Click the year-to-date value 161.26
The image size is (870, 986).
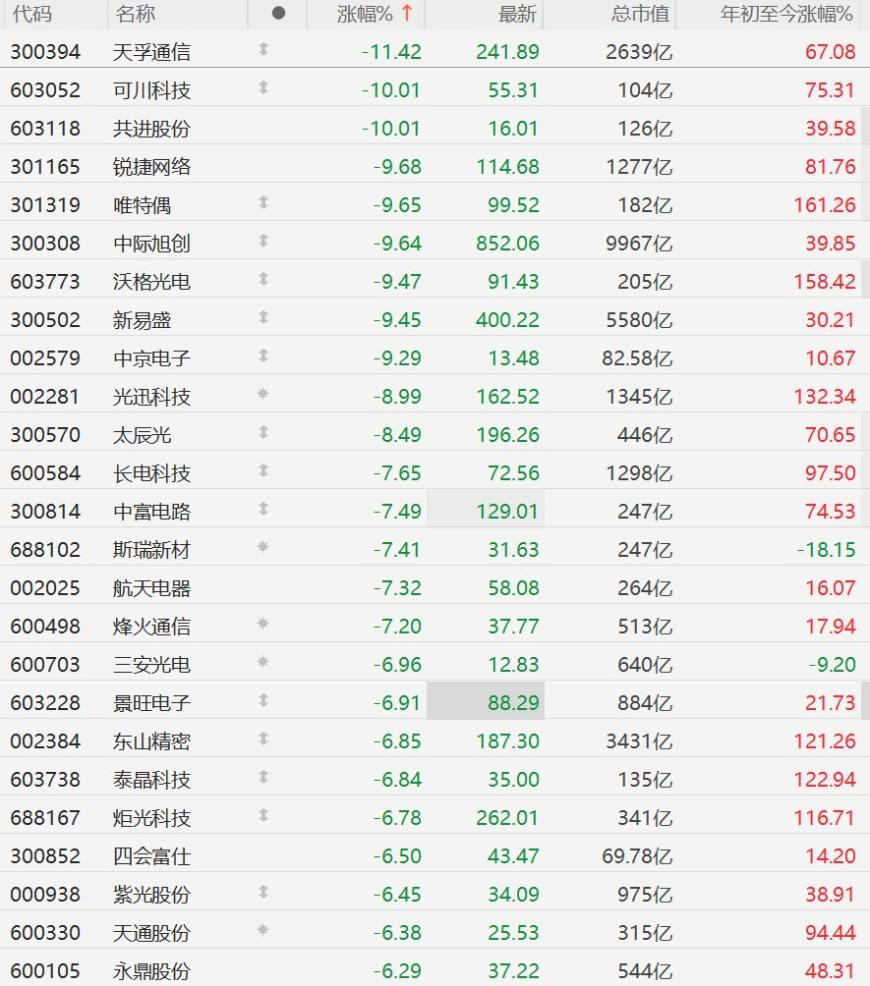(825, 205)
